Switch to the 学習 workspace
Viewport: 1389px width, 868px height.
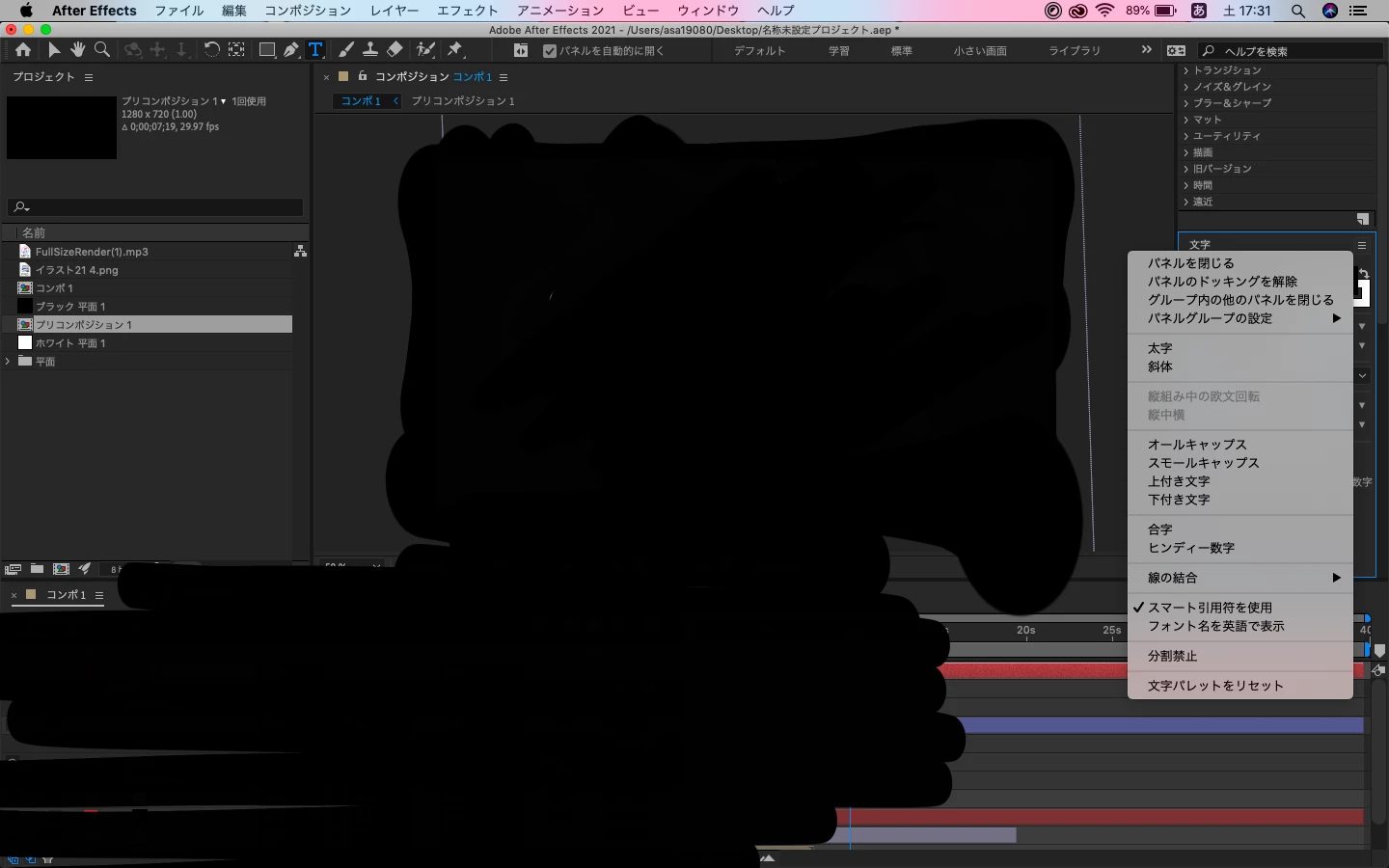839,51
